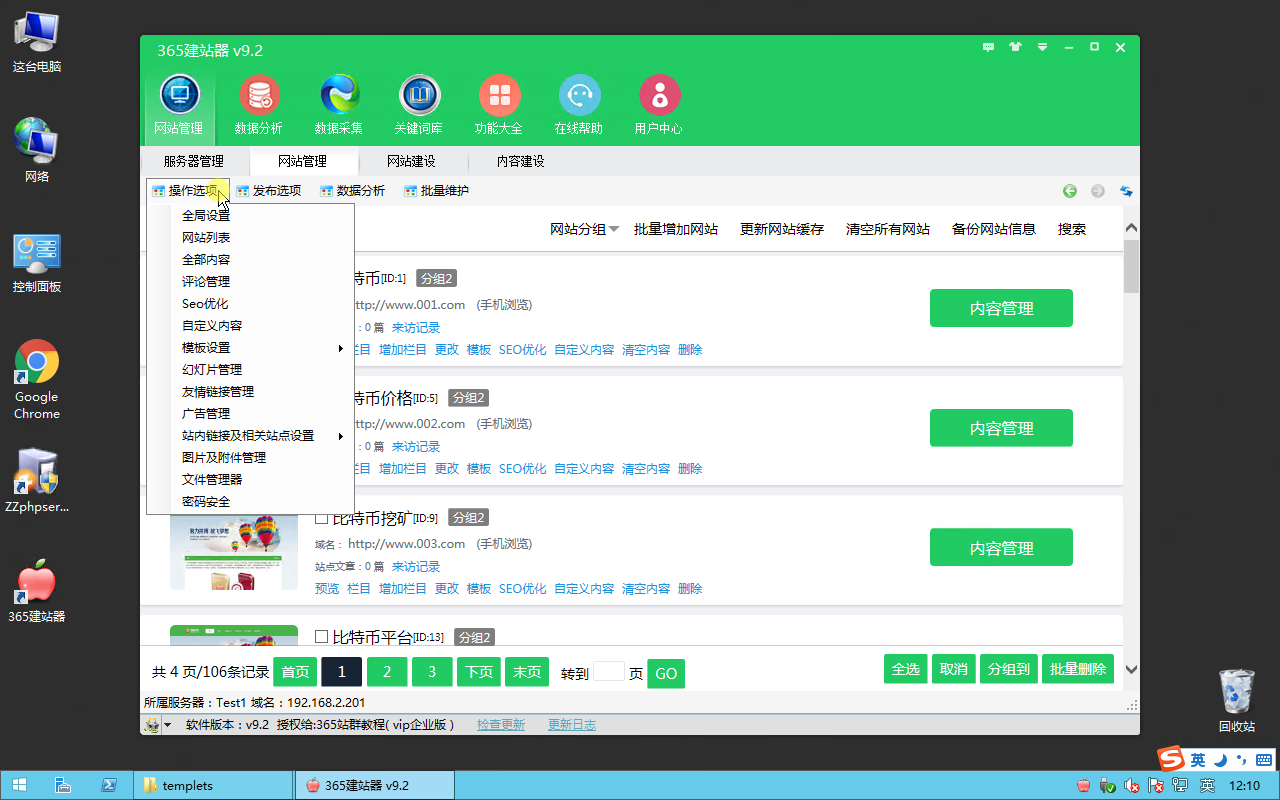
Task: Open Google Chrome desktop shortcut
Action: coord(37,379)
